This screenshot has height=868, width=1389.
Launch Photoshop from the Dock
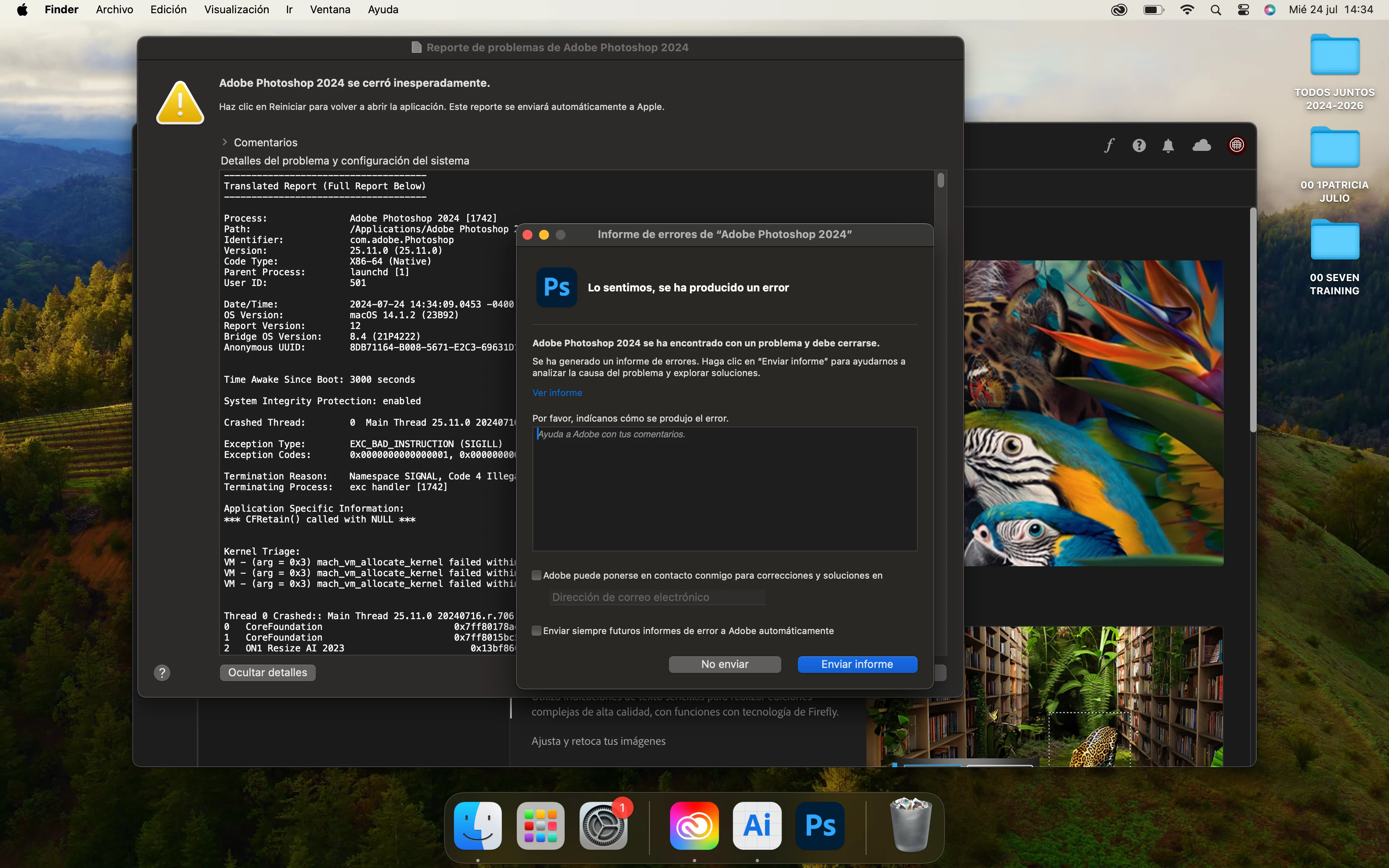820,825
